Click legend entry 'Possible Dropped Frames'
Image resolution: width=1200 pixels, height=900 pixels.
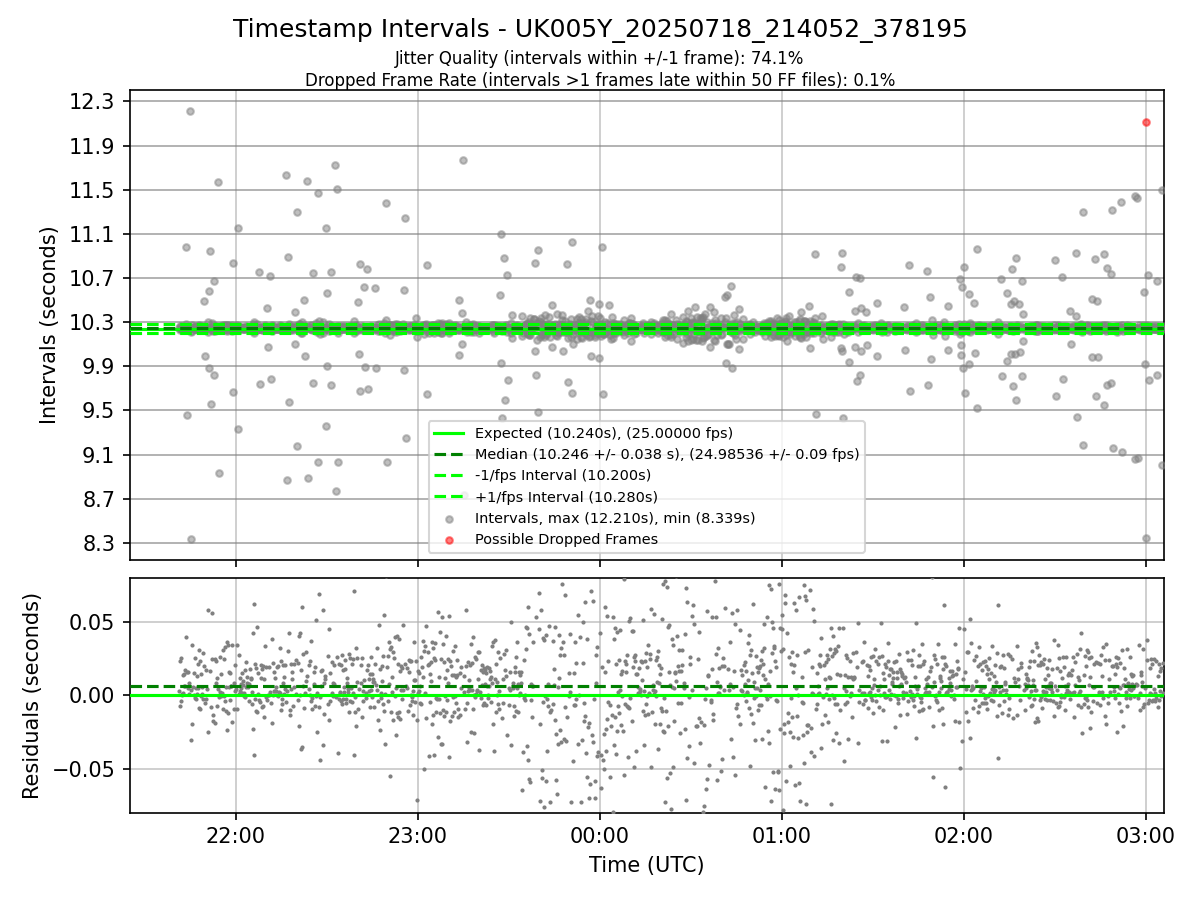566,539
